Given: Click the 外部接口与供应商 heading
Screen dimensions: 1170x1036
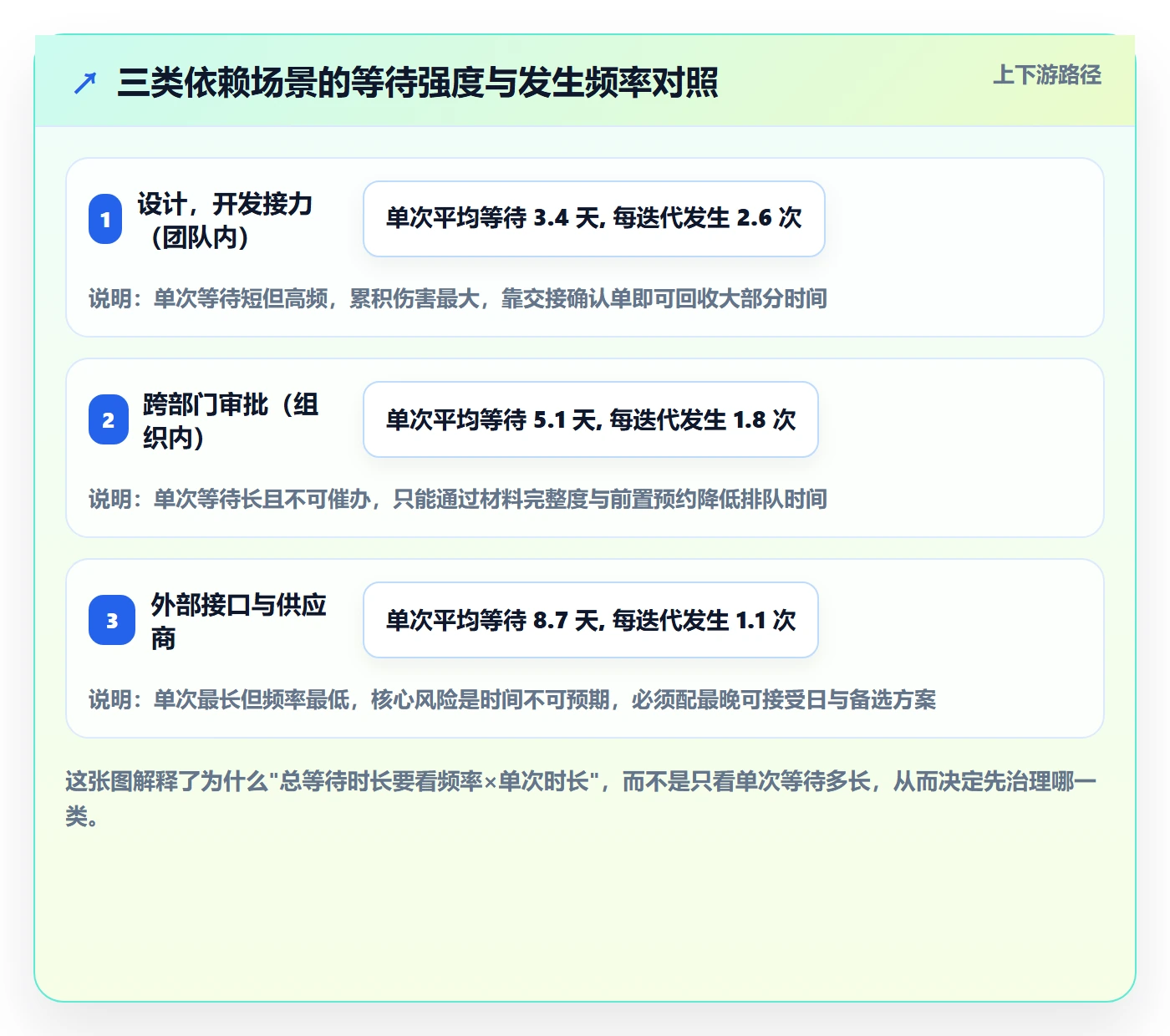Looking at the screenshot, I should (x=239, y=621).
